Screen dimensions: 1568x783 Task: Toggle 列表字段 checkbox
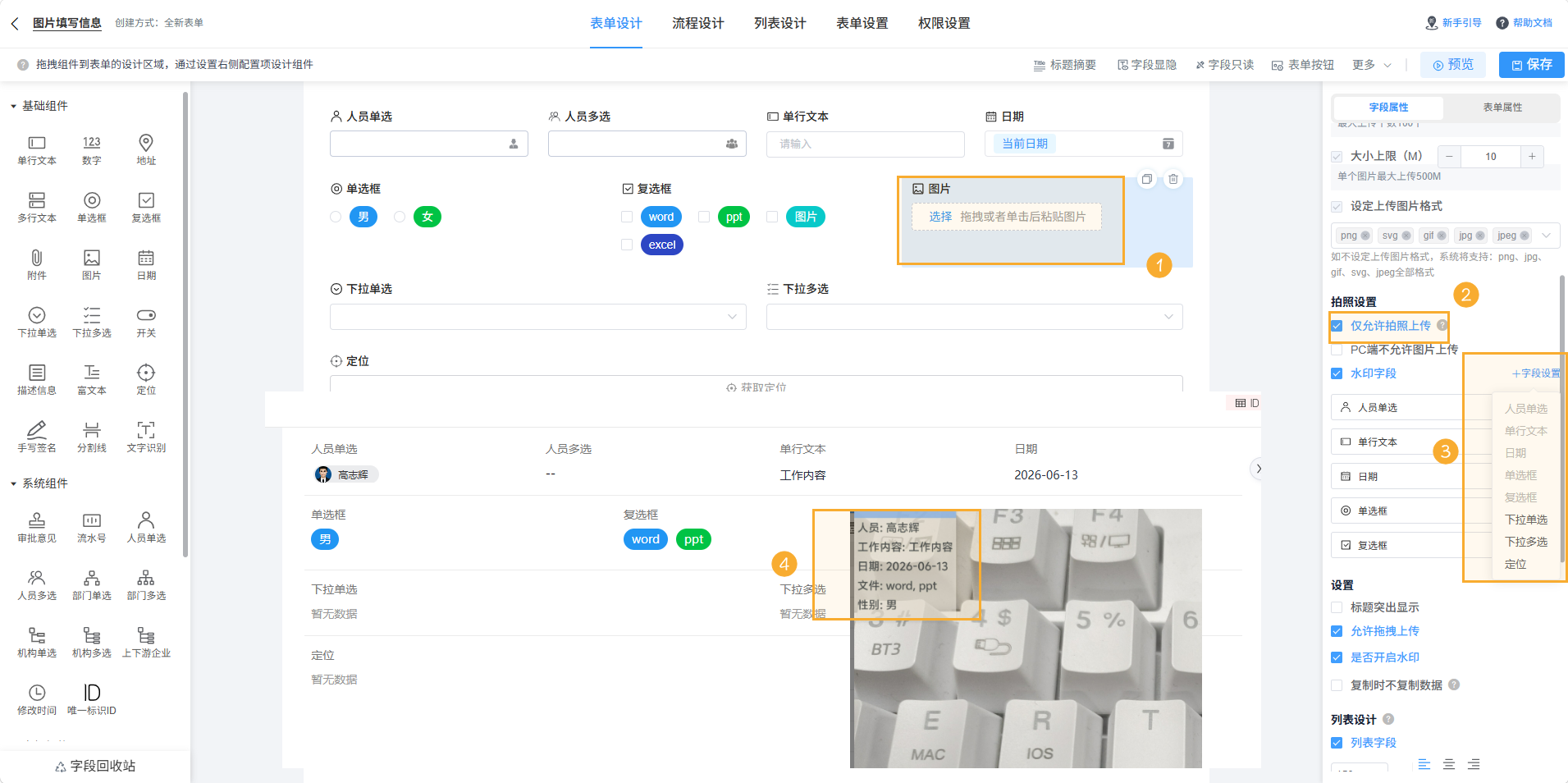click(x=1337, y=743)
